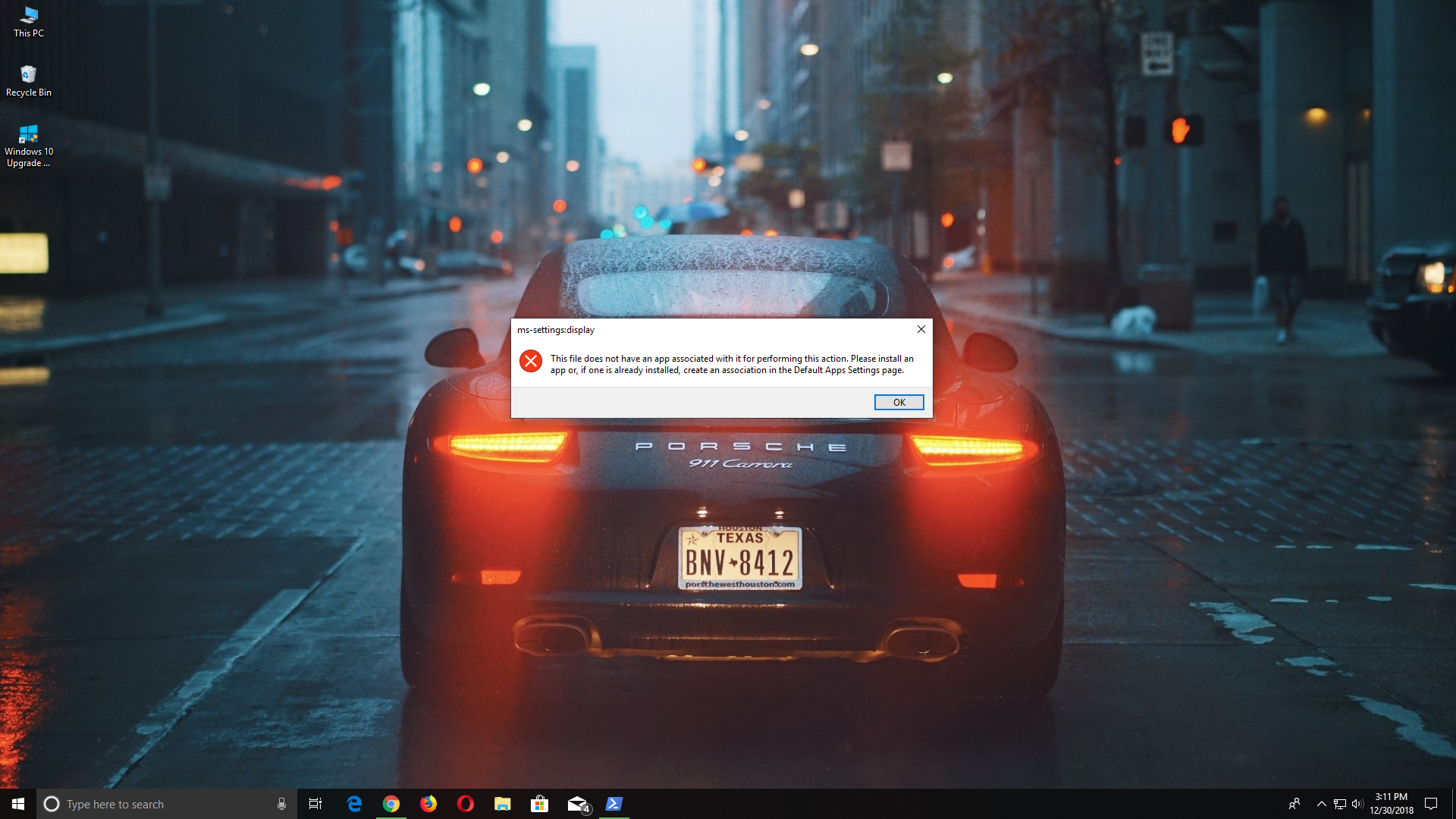Viewport: 1456px width, 819px height.
Task: Open the Action Center notifications panel
Action: [x=1431, y=804]
